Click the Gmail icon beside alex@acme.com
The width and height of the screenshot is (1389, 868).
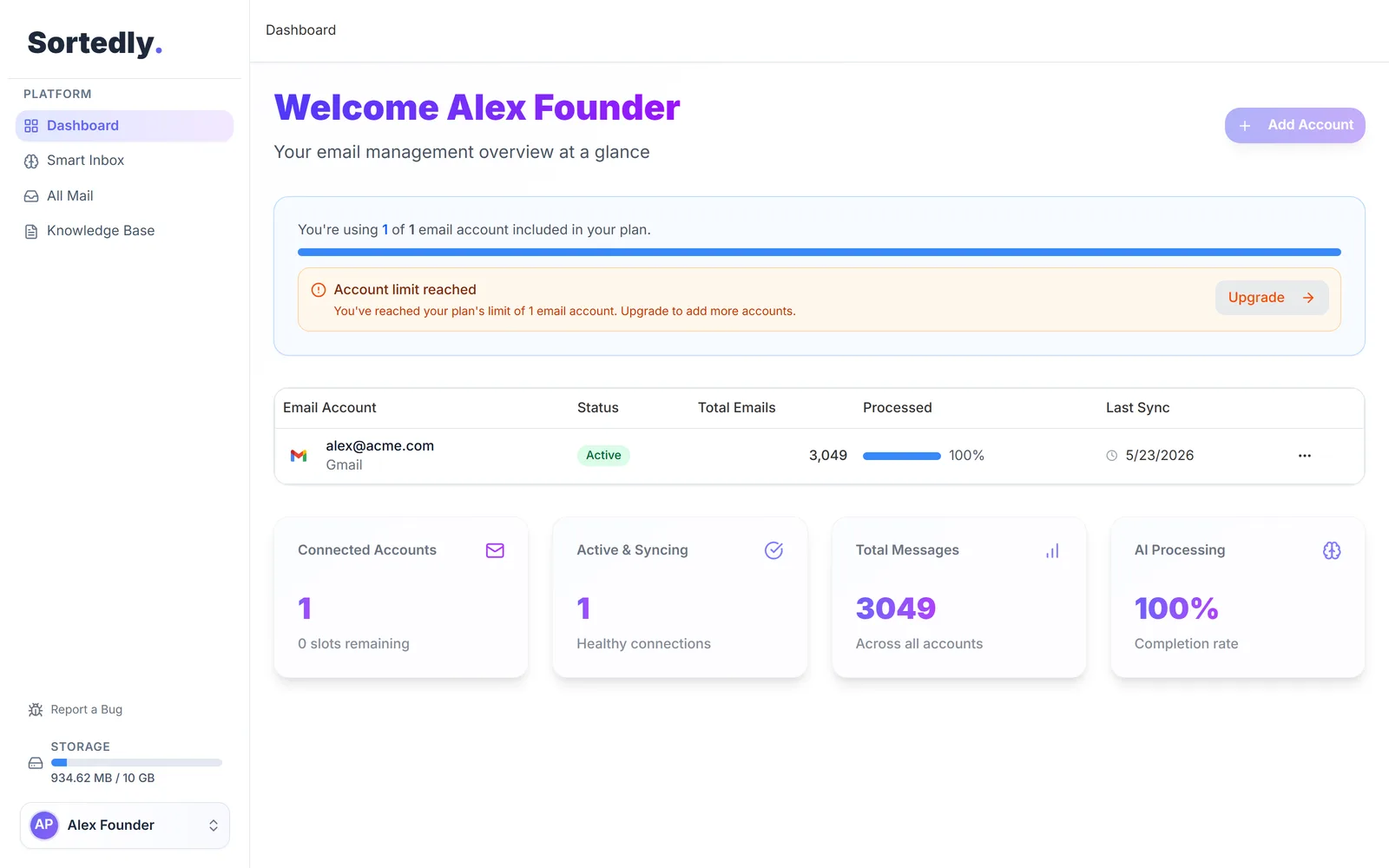click(299, 456)
